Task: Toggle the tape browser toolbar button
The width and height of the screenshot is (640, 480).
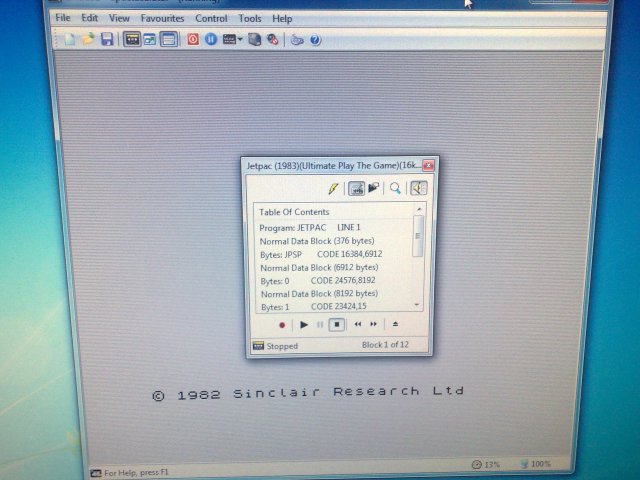Action: coord(132,40)
